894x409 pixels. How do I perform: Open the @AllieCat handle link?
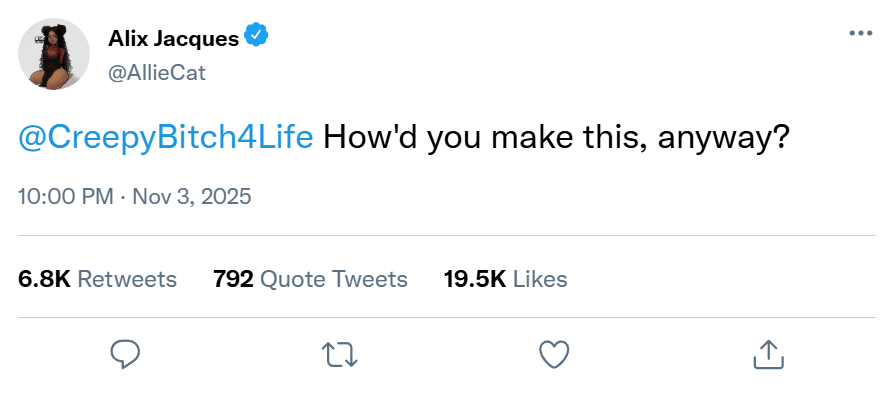pyautogui.click(x=156, y=74)
